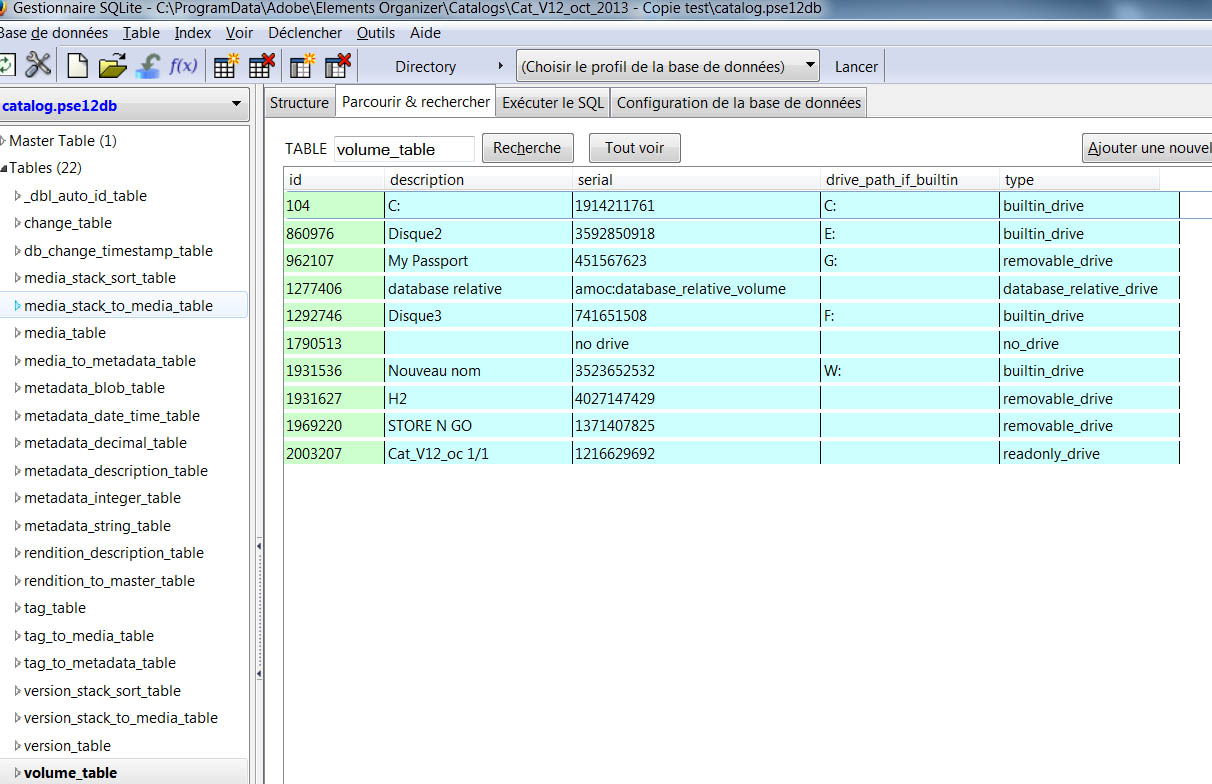Open the wrench and screwdriver settings icon
The image size is (1212, 784).
point(37,64)
